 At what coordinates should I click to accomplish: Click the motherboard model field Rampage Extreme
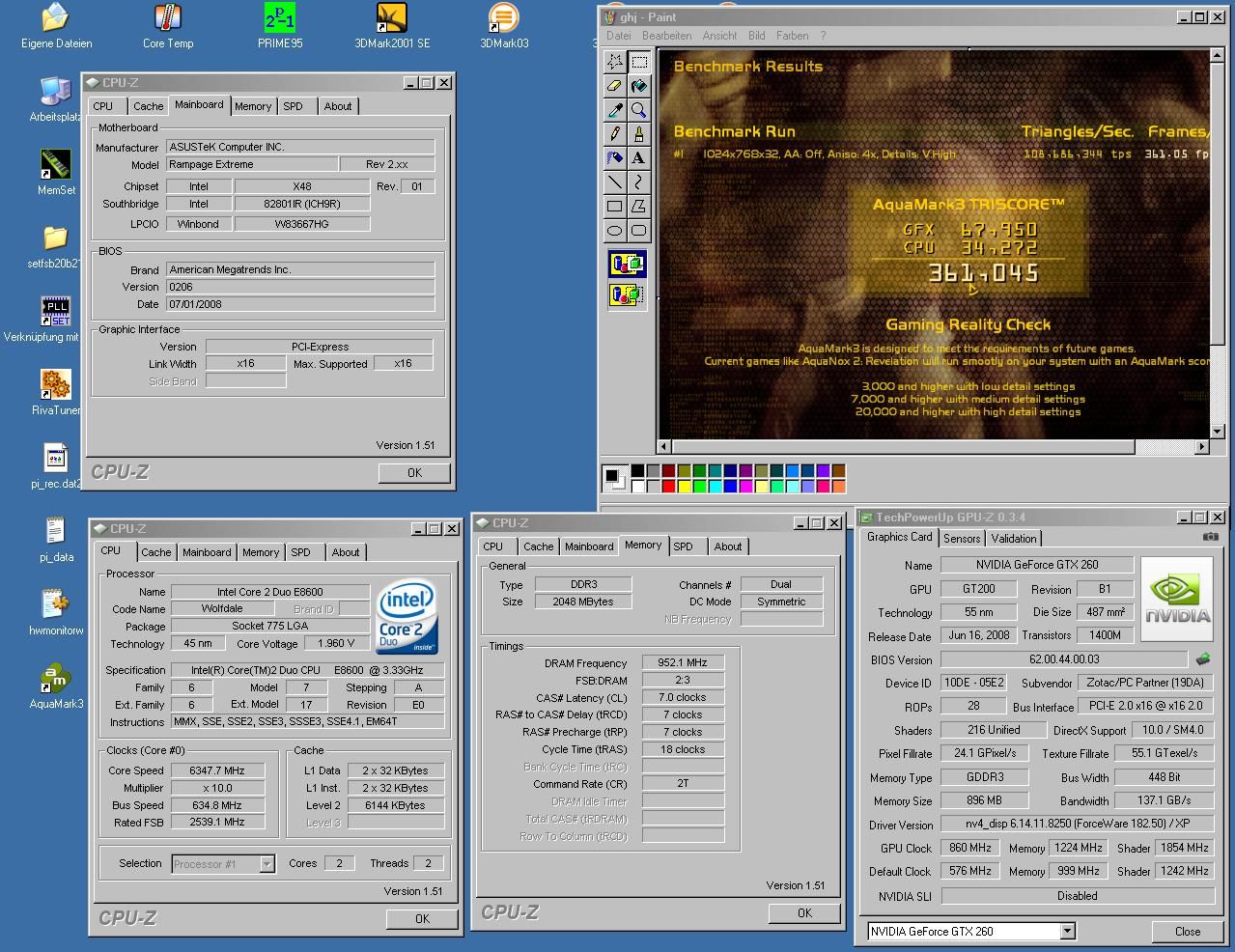click(252, 164)
